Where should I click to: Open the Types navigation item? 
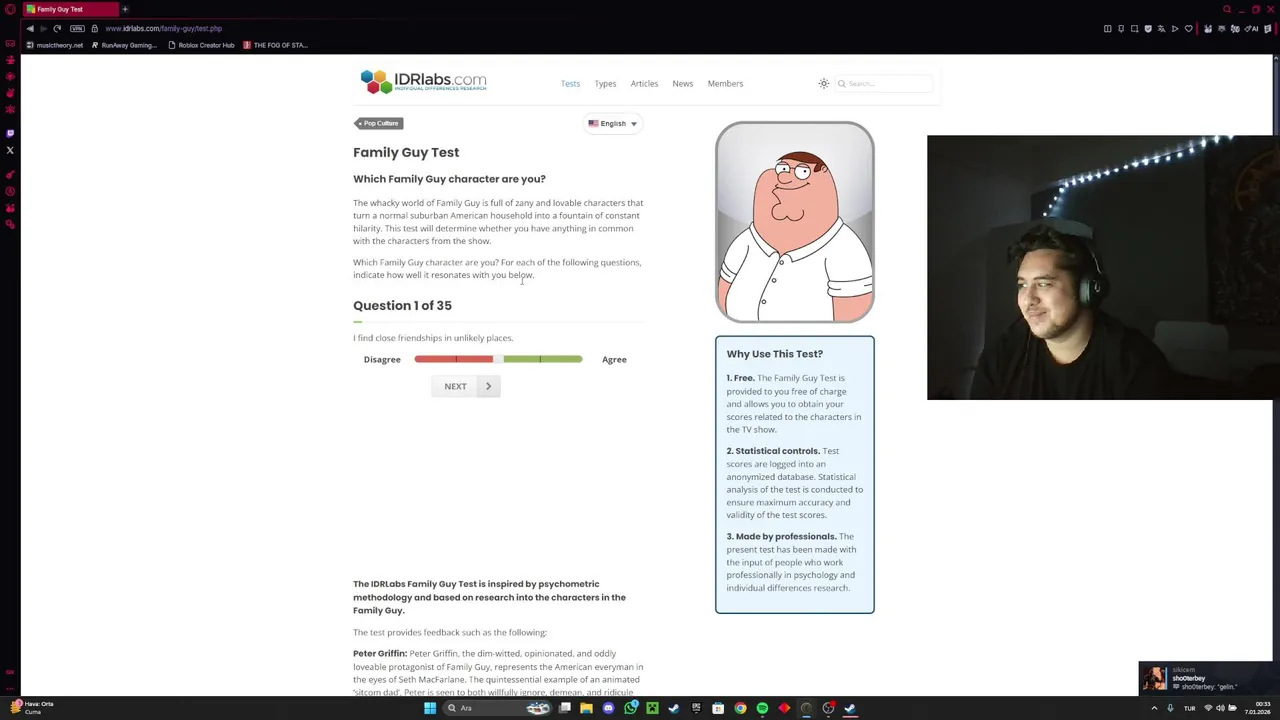tap(605, 84)
